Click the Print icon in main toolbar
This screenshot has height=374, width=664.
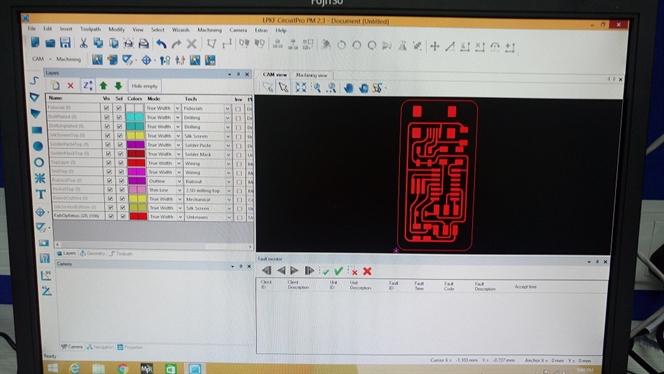(144, 43)
